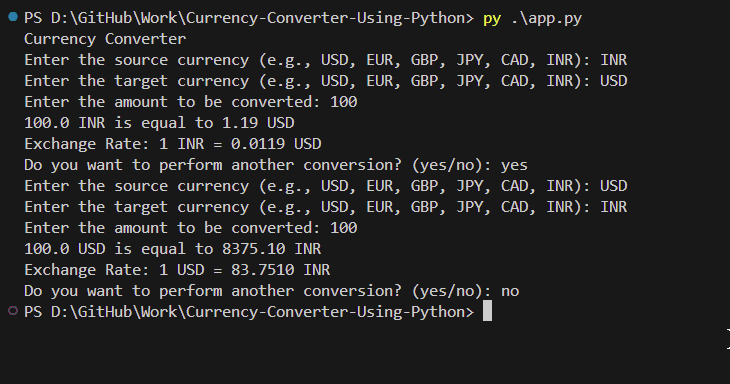The image size is (730, 384).
Task: Click the 'Currency Converter' heading line
Action: pos(105,39)
